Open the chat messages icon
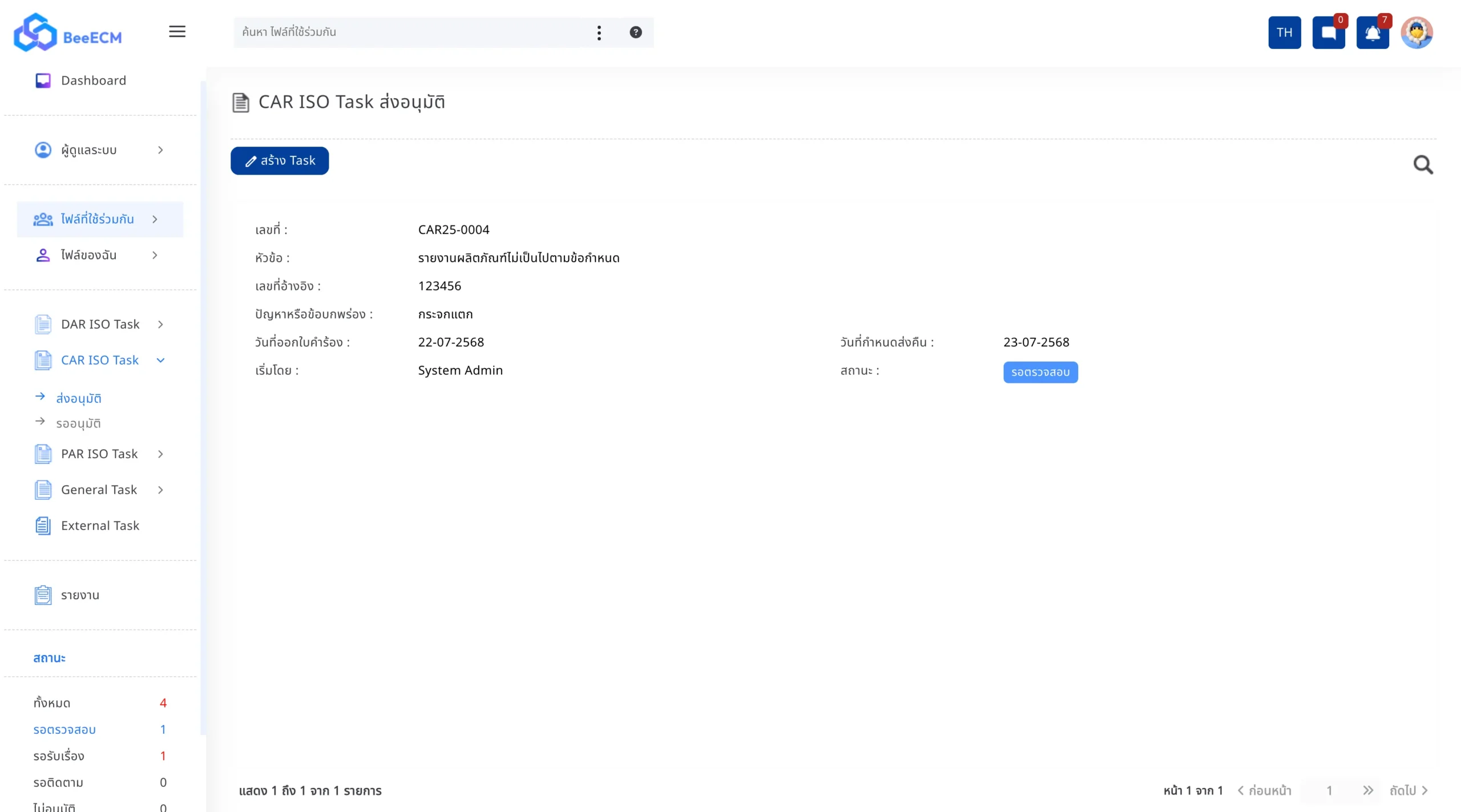1461x812 pixels. tap(1328, 33)
